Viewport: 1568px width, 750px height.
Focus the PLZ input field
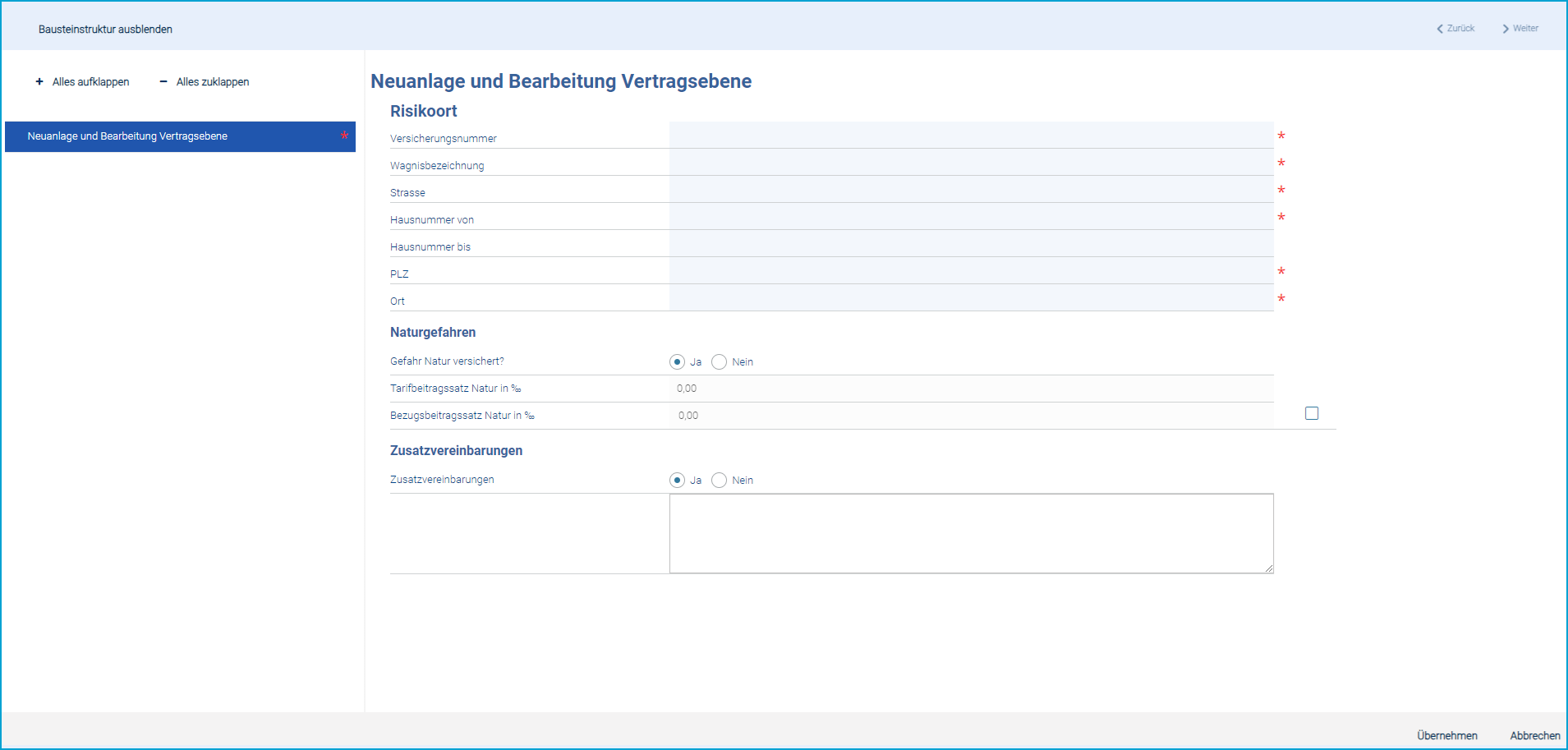[x=971, y=271]
